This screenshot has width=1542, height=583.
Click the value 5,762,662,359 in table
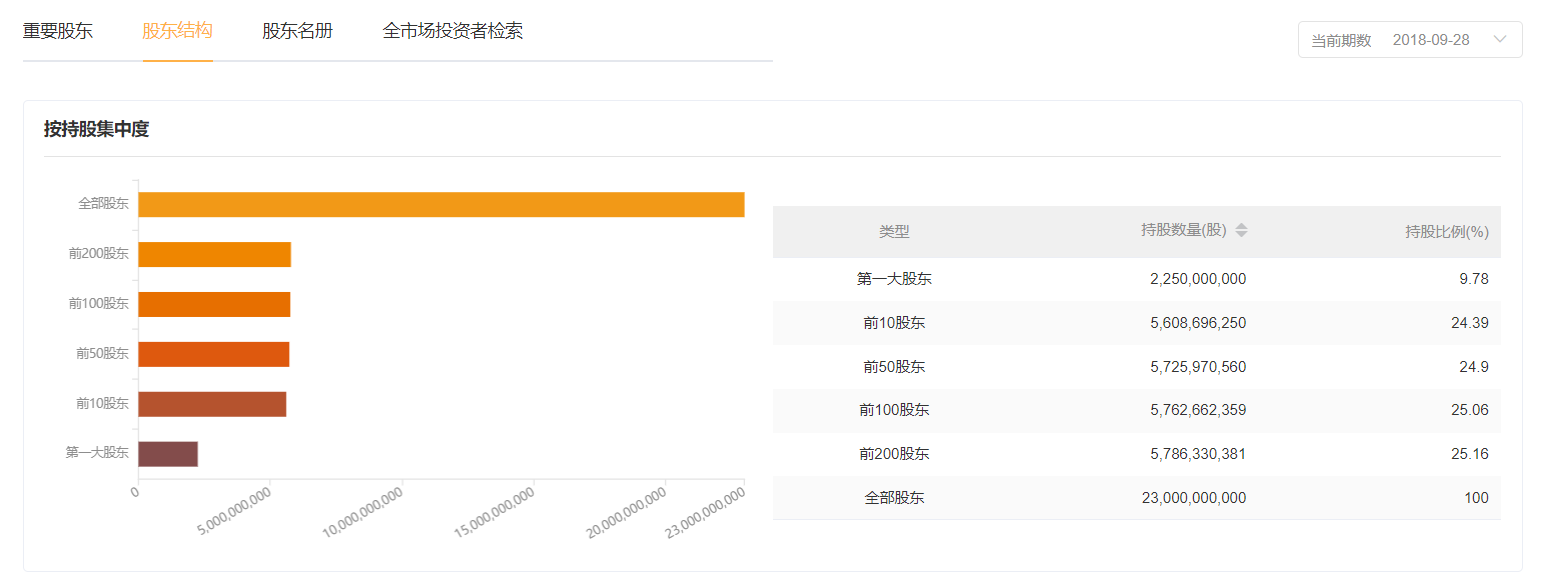pyautogui.click(x=1198, y=410)
